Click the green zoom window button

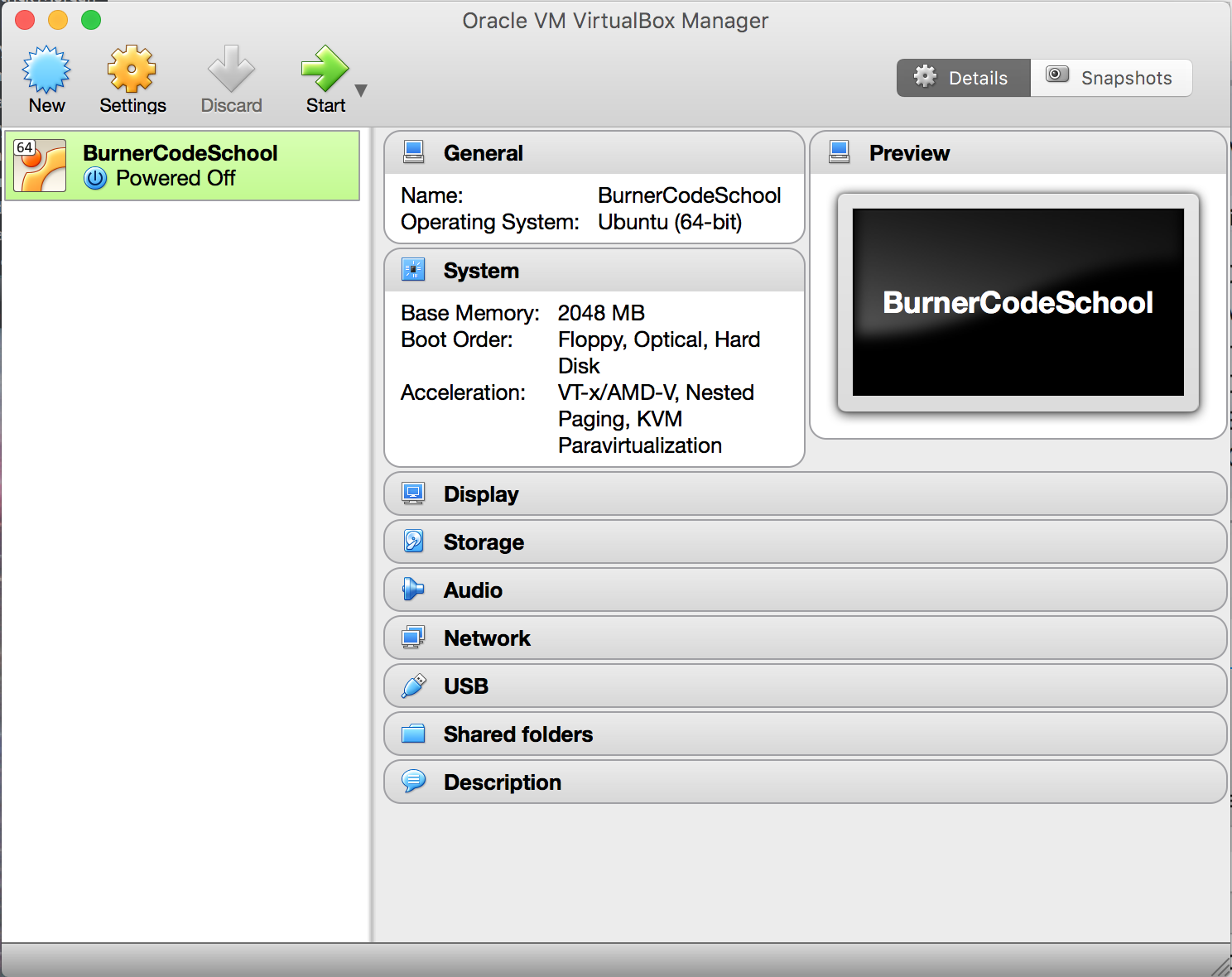pos(91,20)
